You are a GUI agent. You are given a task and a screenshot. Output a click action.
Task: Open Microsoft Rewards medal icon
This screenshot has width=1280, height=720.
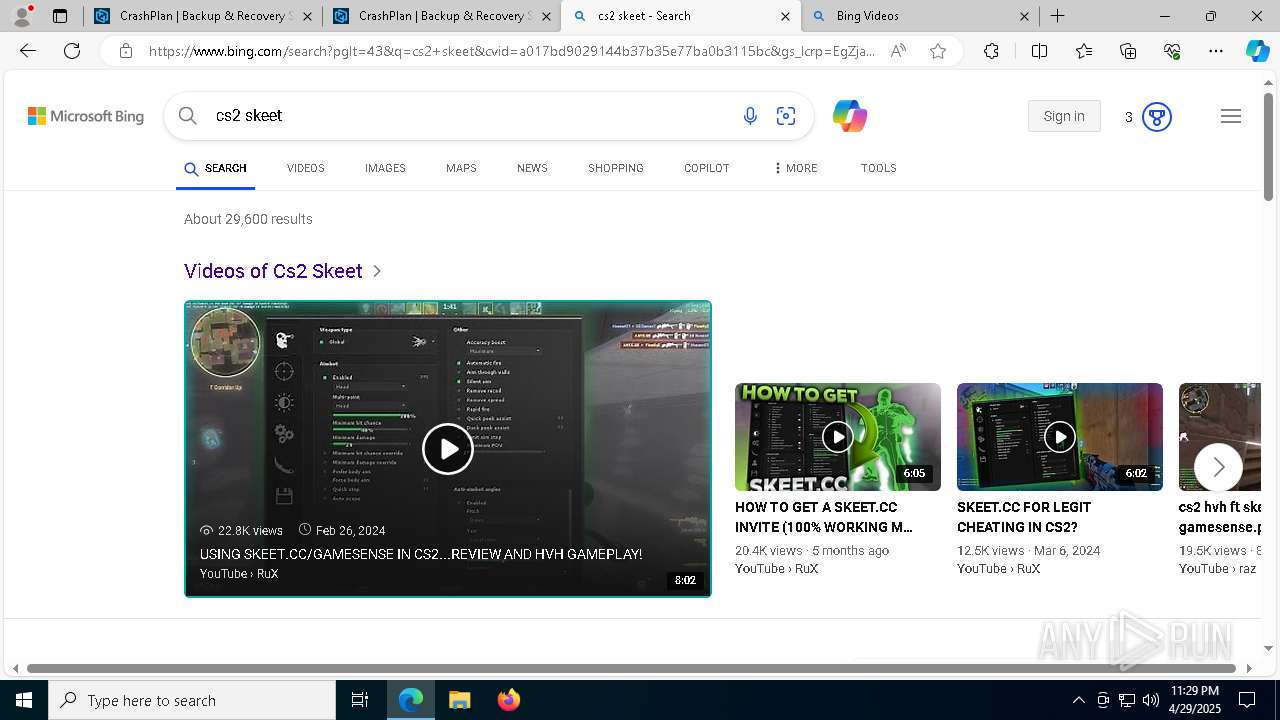[x=1157, y=117]
